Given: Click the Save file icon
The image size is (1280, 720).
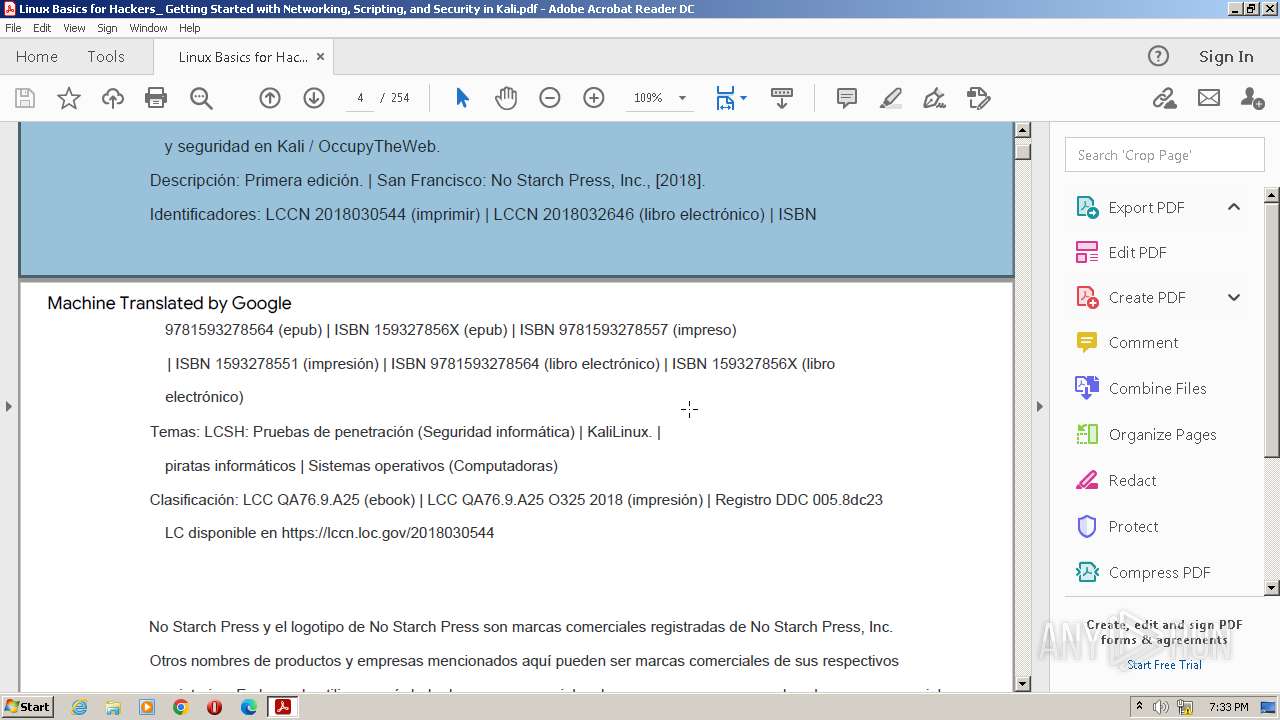Looking at the screenshot, I should (25, 98).
